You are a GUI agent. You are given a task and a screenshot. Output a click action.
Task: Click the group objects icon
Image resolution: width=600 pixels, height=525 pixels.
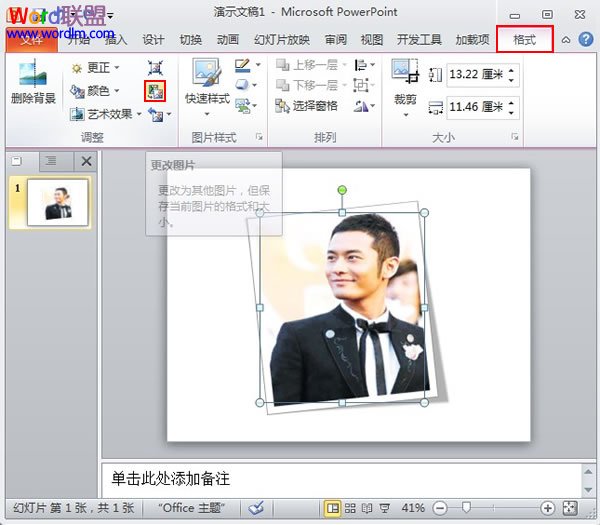pos(360,85)
